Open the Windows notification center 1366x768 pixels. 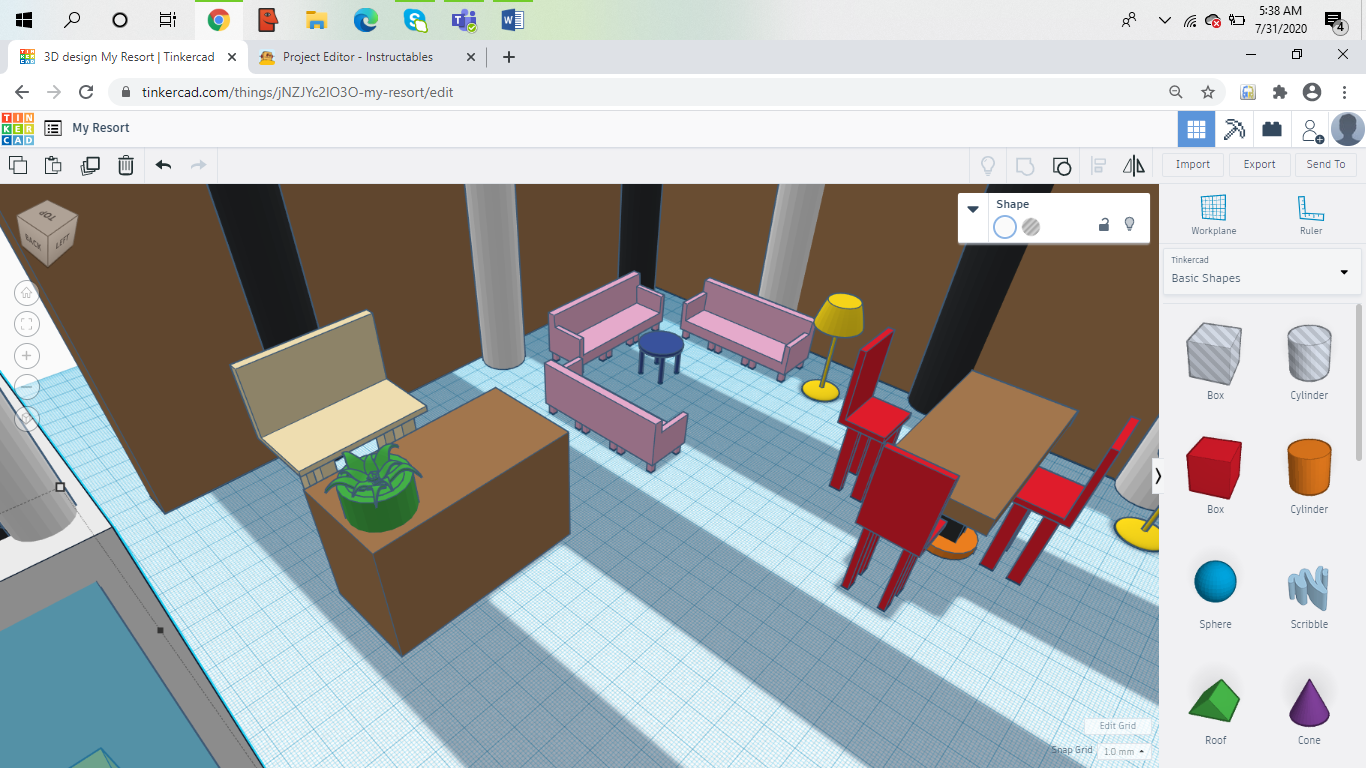tap(1334, 20)
